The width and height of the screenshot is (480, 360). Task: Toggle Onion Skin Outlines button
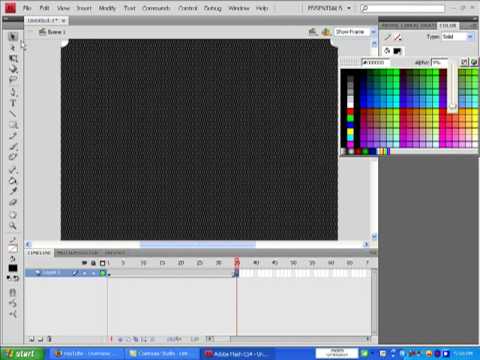pyautogui.click(x=136, y=339)
